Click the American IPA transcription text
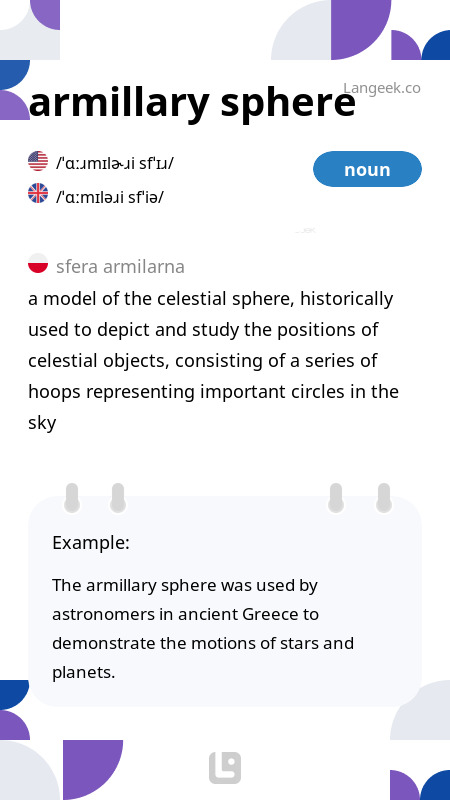Viewport: 450px width, 800px height. click(115, 163)
